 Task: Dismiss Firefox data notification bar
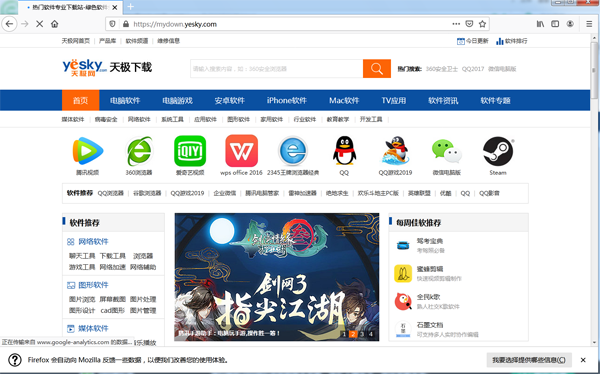(583, 360)
